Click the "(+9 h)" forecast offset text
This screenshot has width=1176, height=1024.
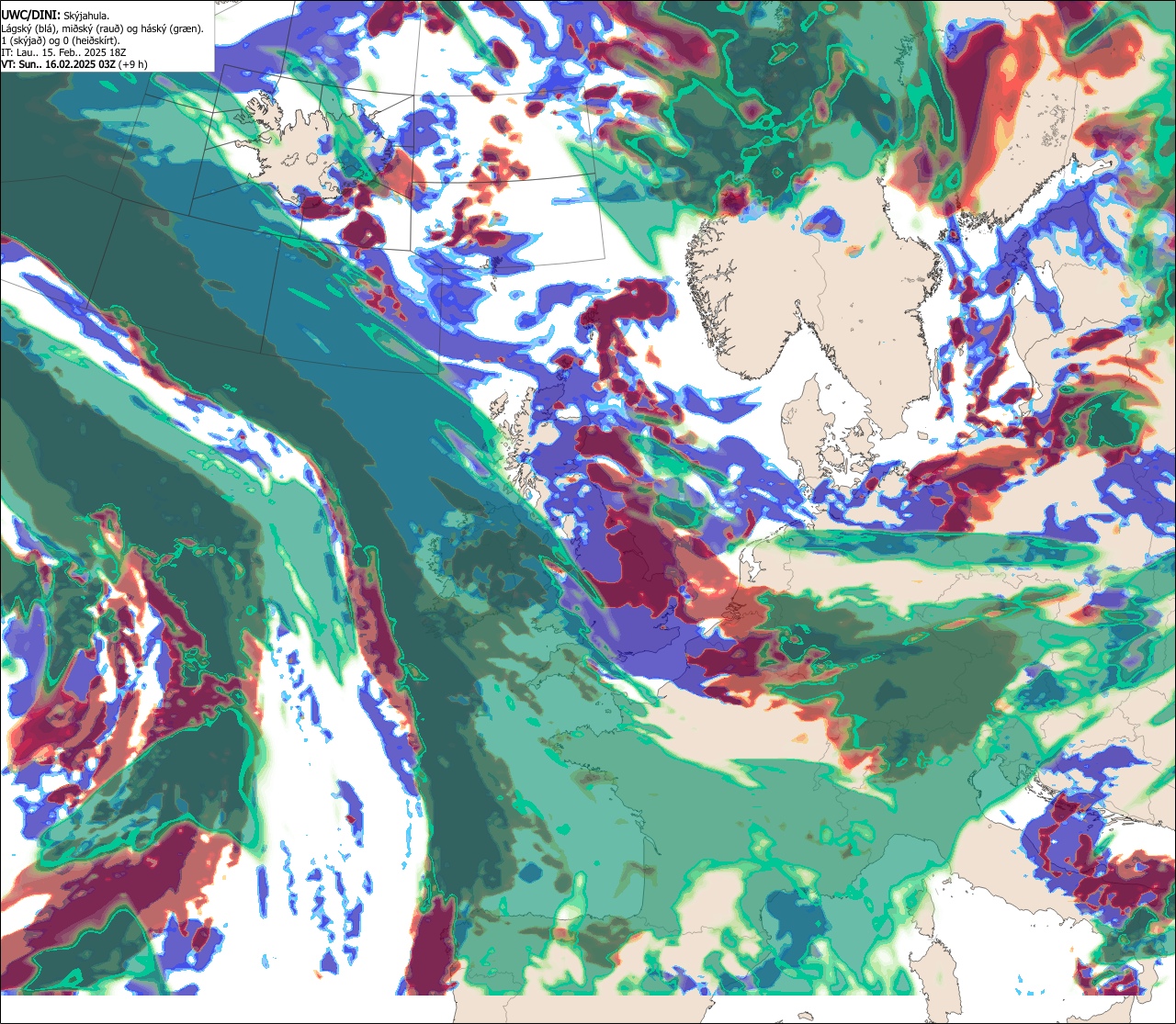click(x=133, y=65)
